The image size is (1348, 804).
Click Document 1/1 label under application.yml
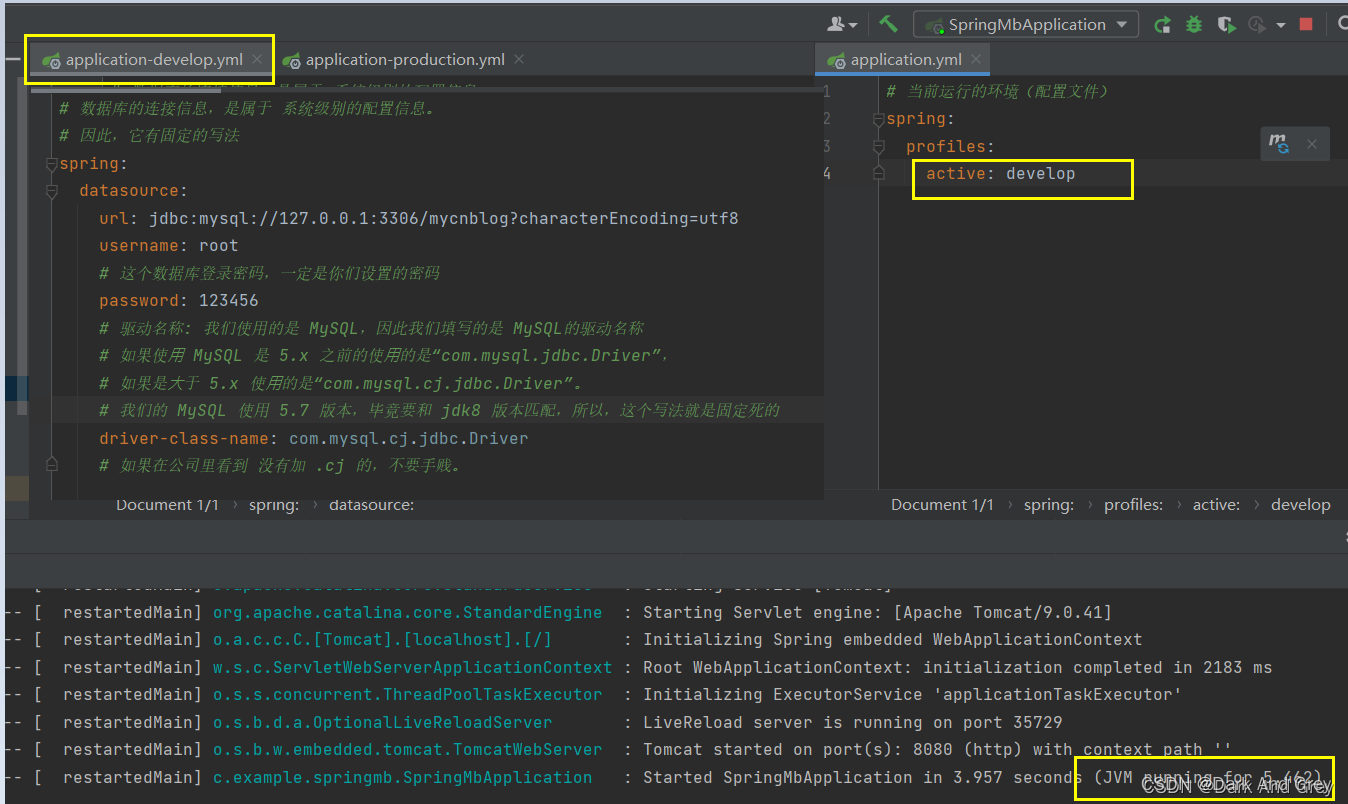point(942,505)
